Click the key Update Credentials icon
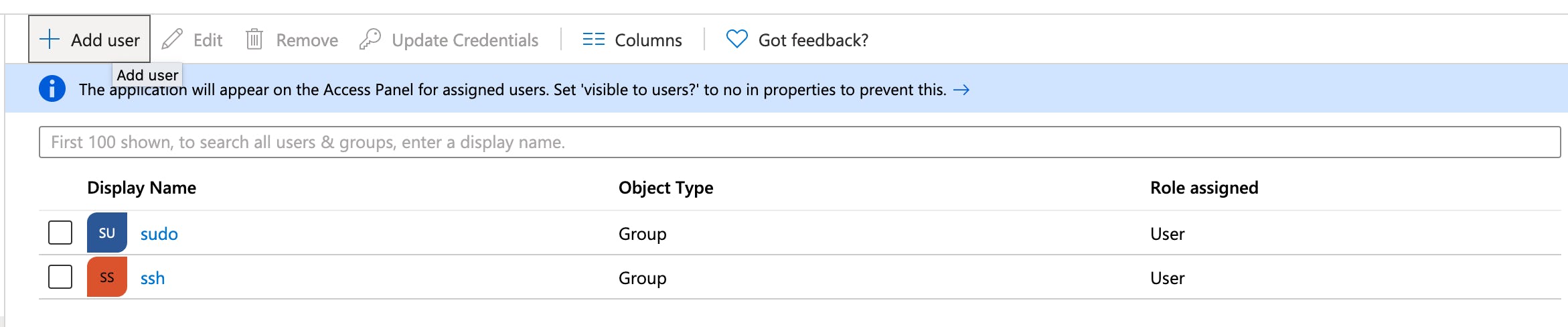This screenshot has width=1568, height=327. (x=370, y=40)
